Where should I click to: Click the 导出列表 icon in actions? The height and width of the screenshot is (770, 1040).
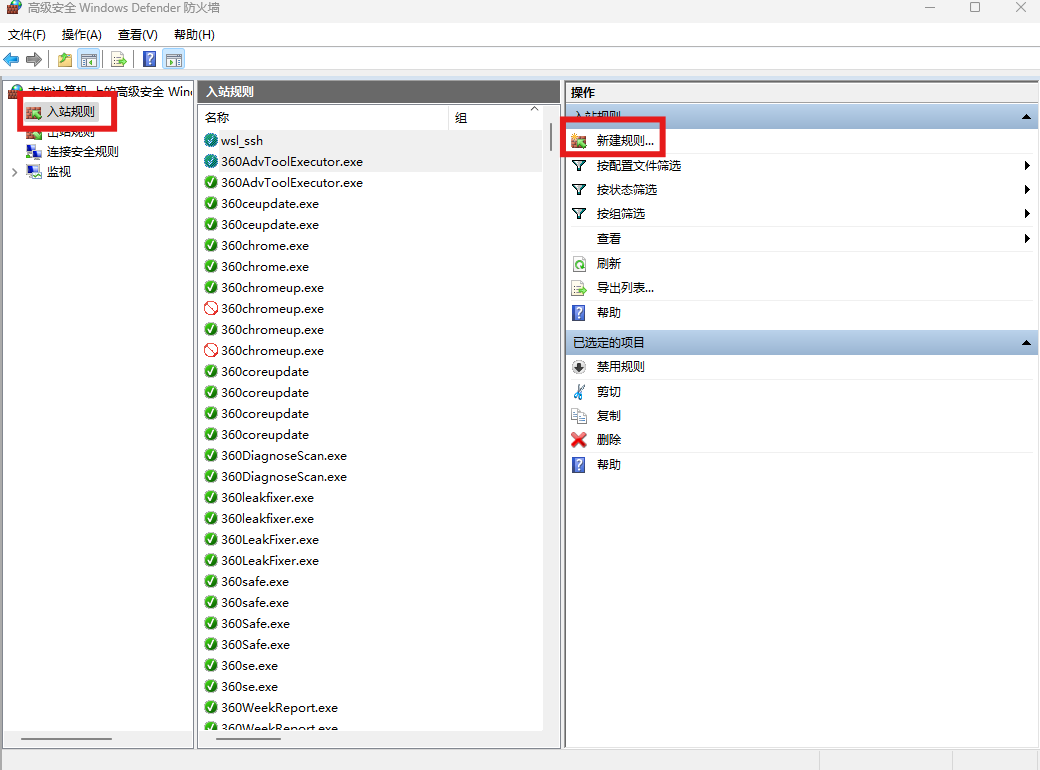[579, 288]
